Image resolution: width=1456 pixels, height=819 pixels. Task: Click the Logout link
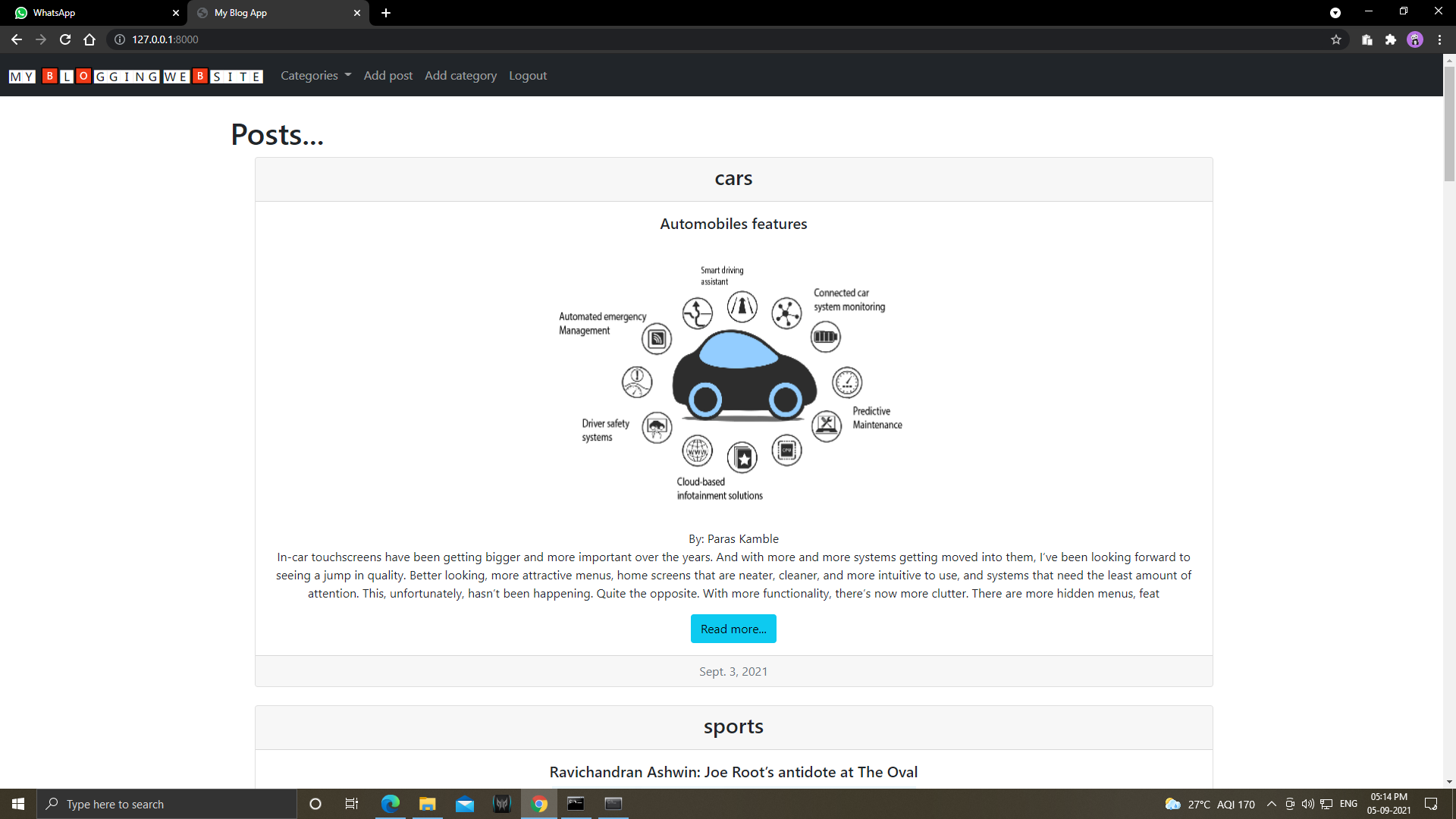(528, 76)
